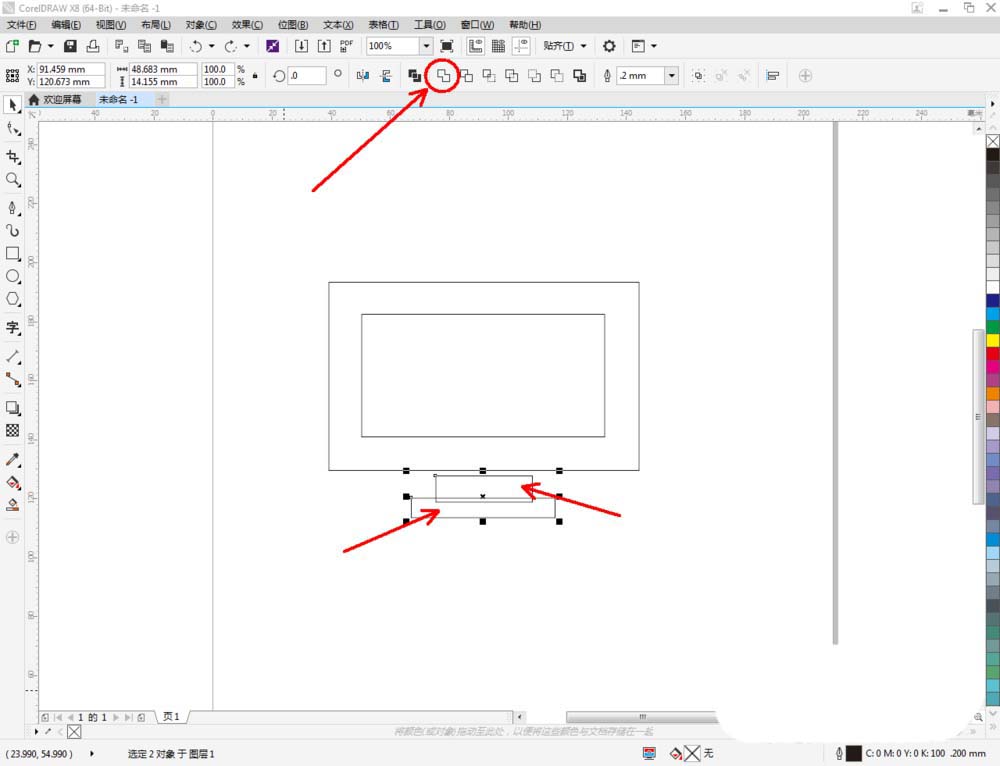The image size is (1000, 766).
Task: Click the quick customize plus in toolbox
Action: tap(13, 537)
